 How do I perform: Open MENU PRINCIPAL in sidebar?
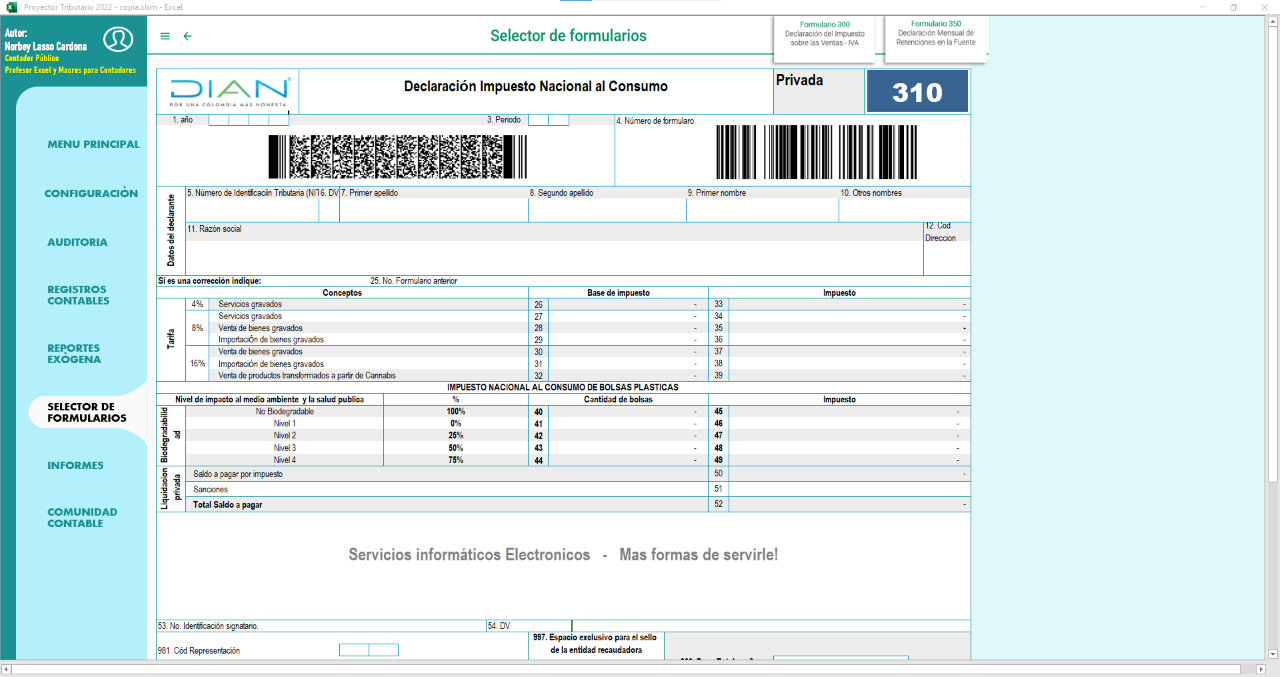94,144
